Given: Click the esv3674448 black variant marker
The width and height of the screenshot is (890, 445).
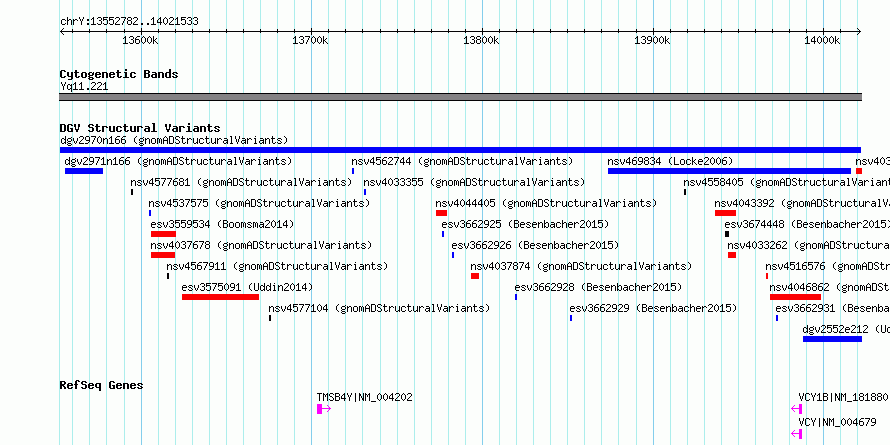Looking at the screenshot, I should pos(727,234).
